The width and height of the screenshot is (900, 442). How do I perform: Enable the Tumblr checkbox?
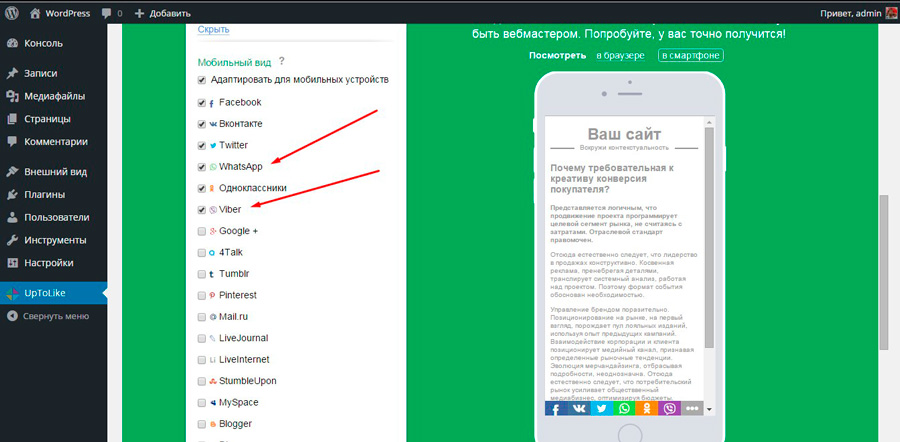pos(201,274)
